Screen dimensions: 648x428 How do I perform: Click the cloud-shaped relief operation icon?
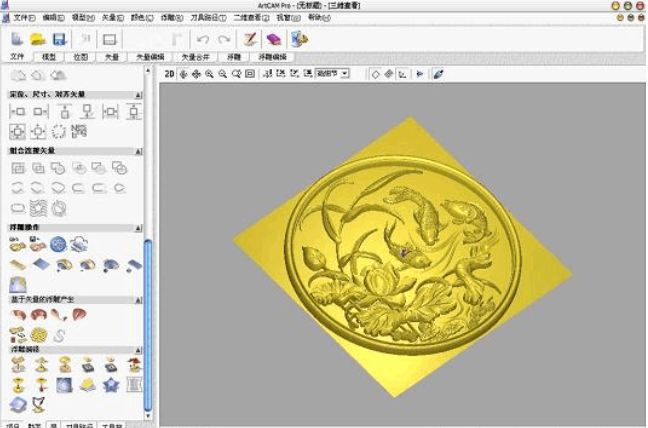79,244
